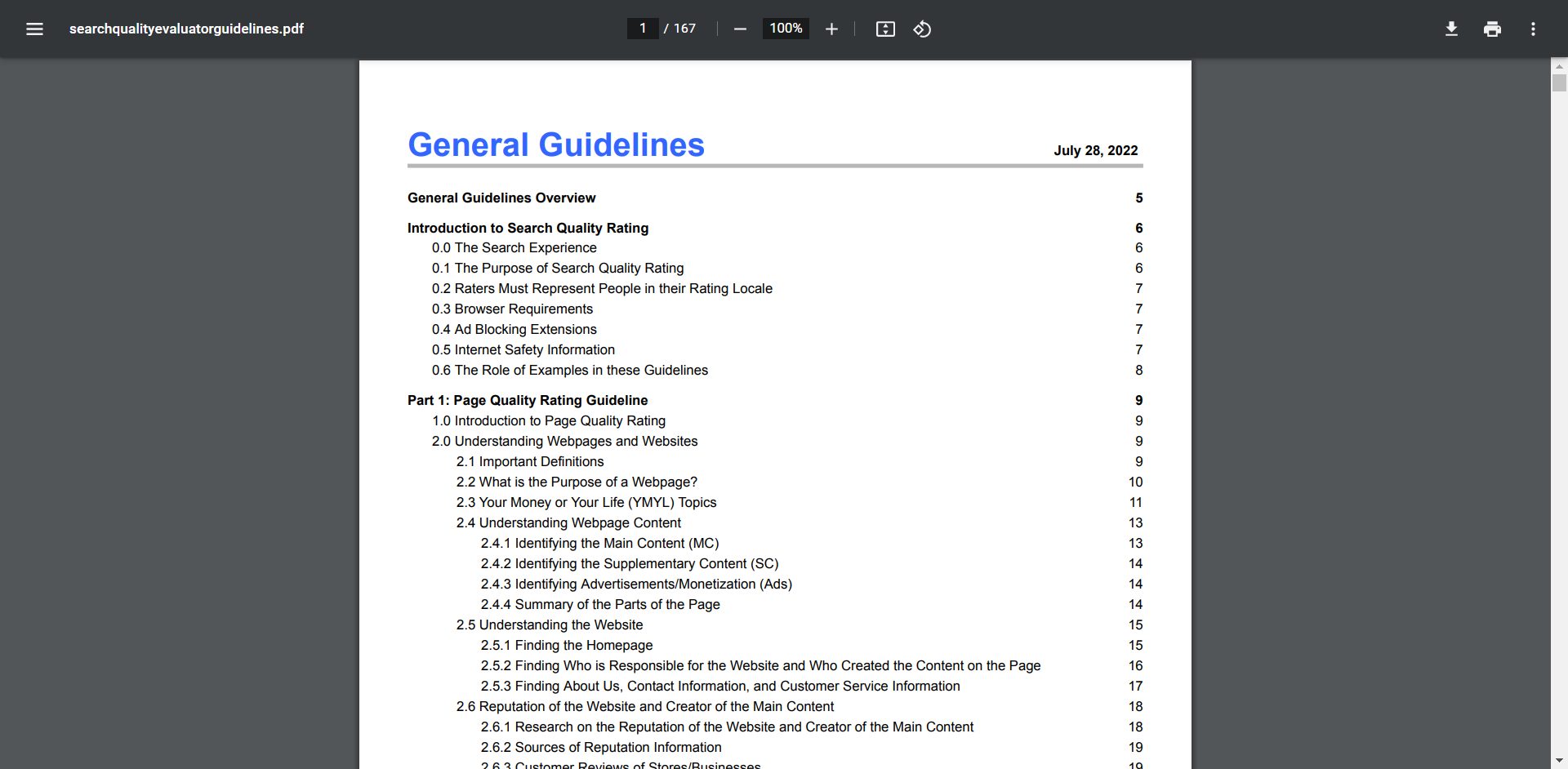Image resolution: width=1568 pixels, height=769 pixels.
Task: Click the 100% zoom level field
Action: point(786,29)
